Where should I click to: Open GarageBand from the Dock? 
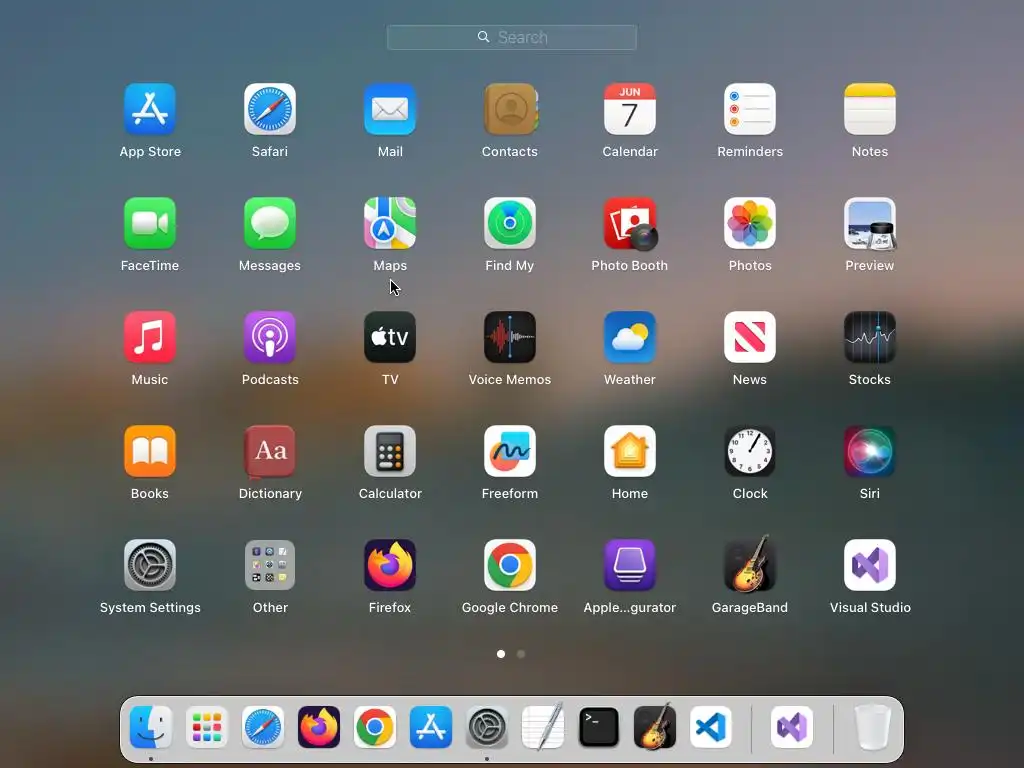(655, 726)
